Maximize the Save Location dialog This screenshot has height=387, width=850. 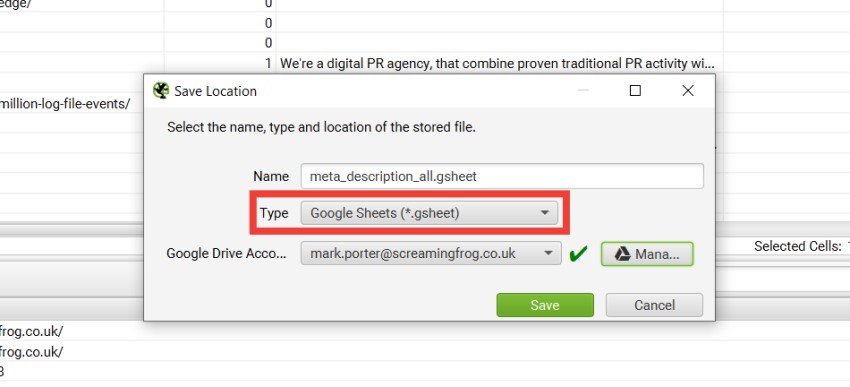635,91
